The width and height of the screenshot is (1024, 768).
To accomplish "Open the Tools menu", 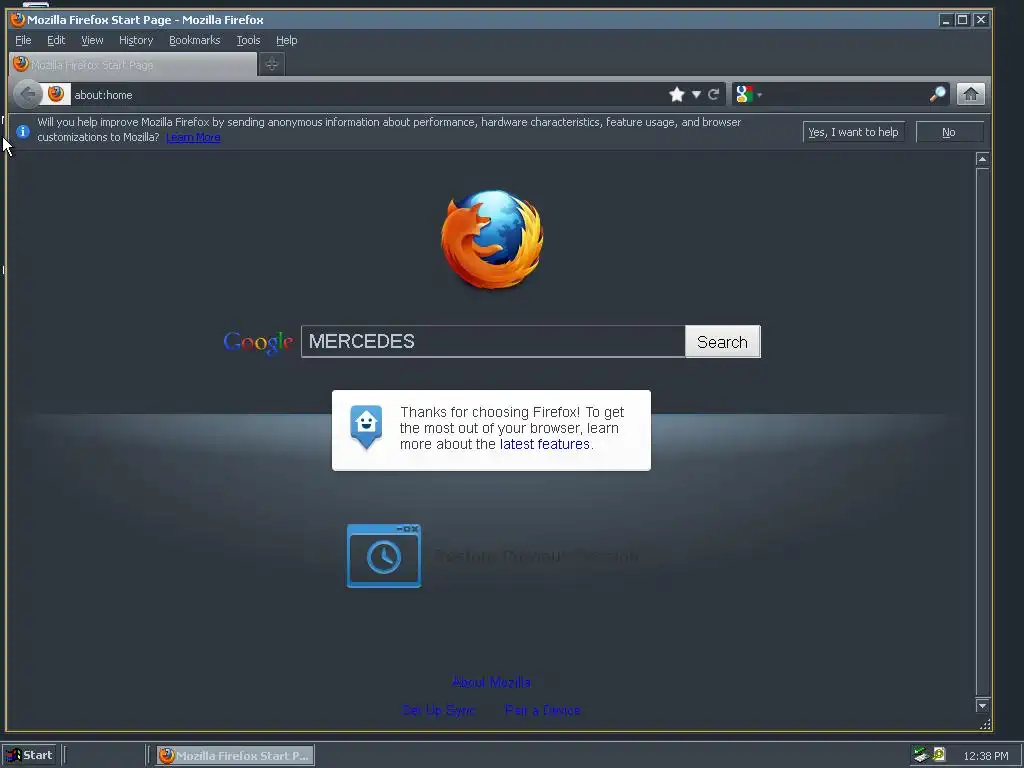I will pyautogui.click(x=248, y=40).
